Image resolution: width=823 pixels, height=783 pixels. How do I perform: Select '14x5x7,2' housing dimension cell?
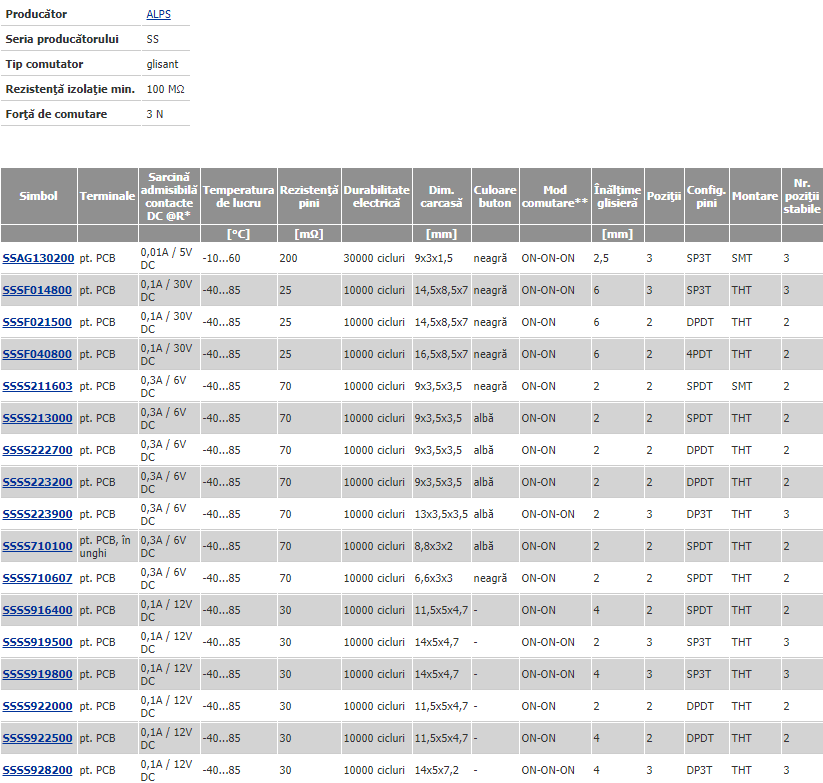pyautogui.click(x=437, y=770)
